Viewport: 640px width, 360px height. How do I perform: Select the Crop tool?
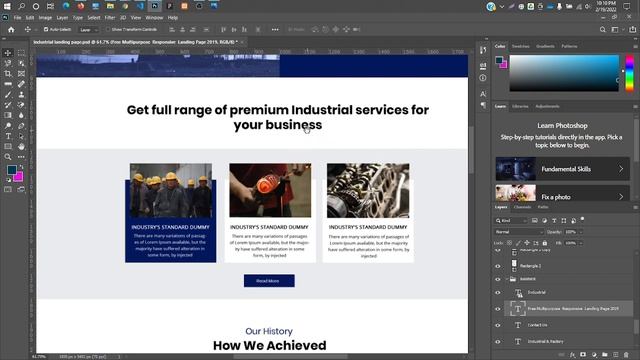[8, 73]
